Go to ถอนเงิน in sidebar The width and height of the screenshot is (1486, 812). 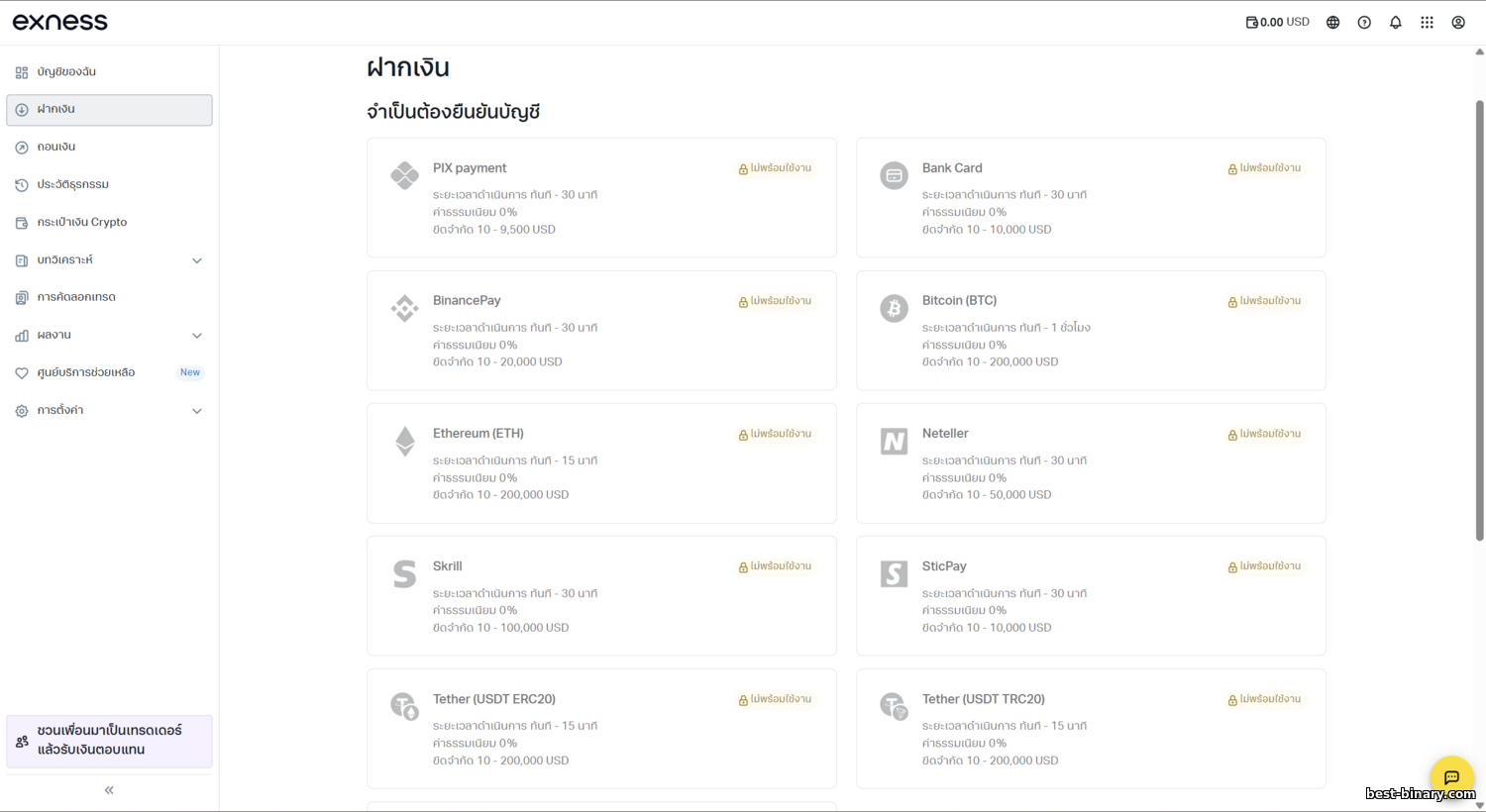tap(56, 147)
